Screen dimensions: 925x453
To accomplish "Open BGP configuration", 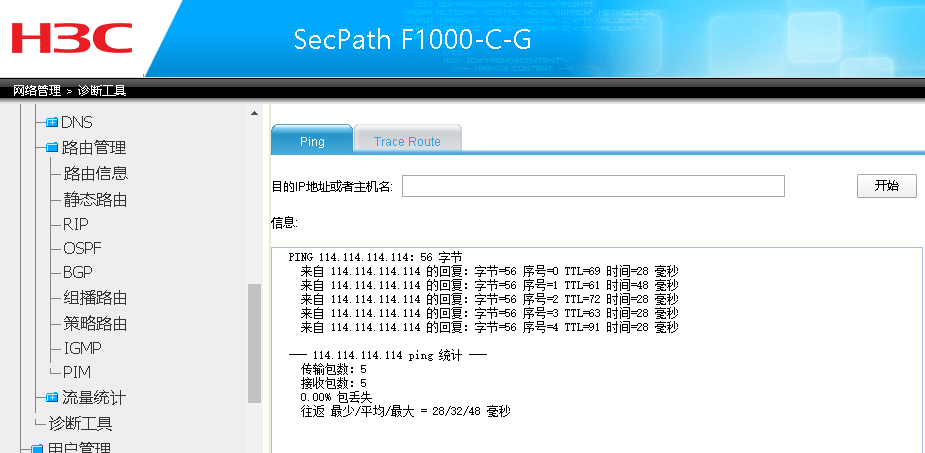I will point(78,273).
